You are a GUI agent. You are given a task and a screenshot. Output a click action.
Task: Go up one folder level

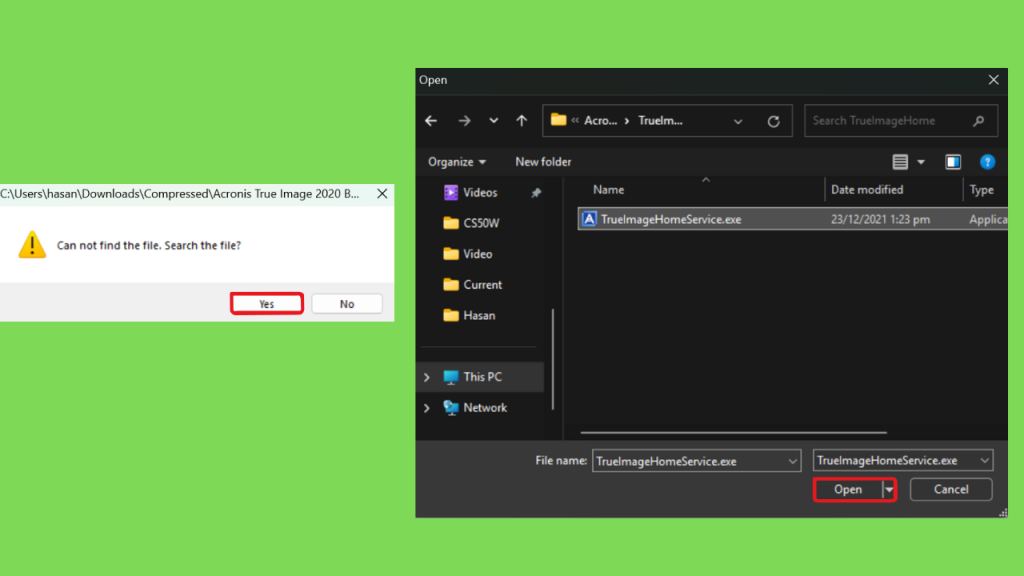click(521, 121)
